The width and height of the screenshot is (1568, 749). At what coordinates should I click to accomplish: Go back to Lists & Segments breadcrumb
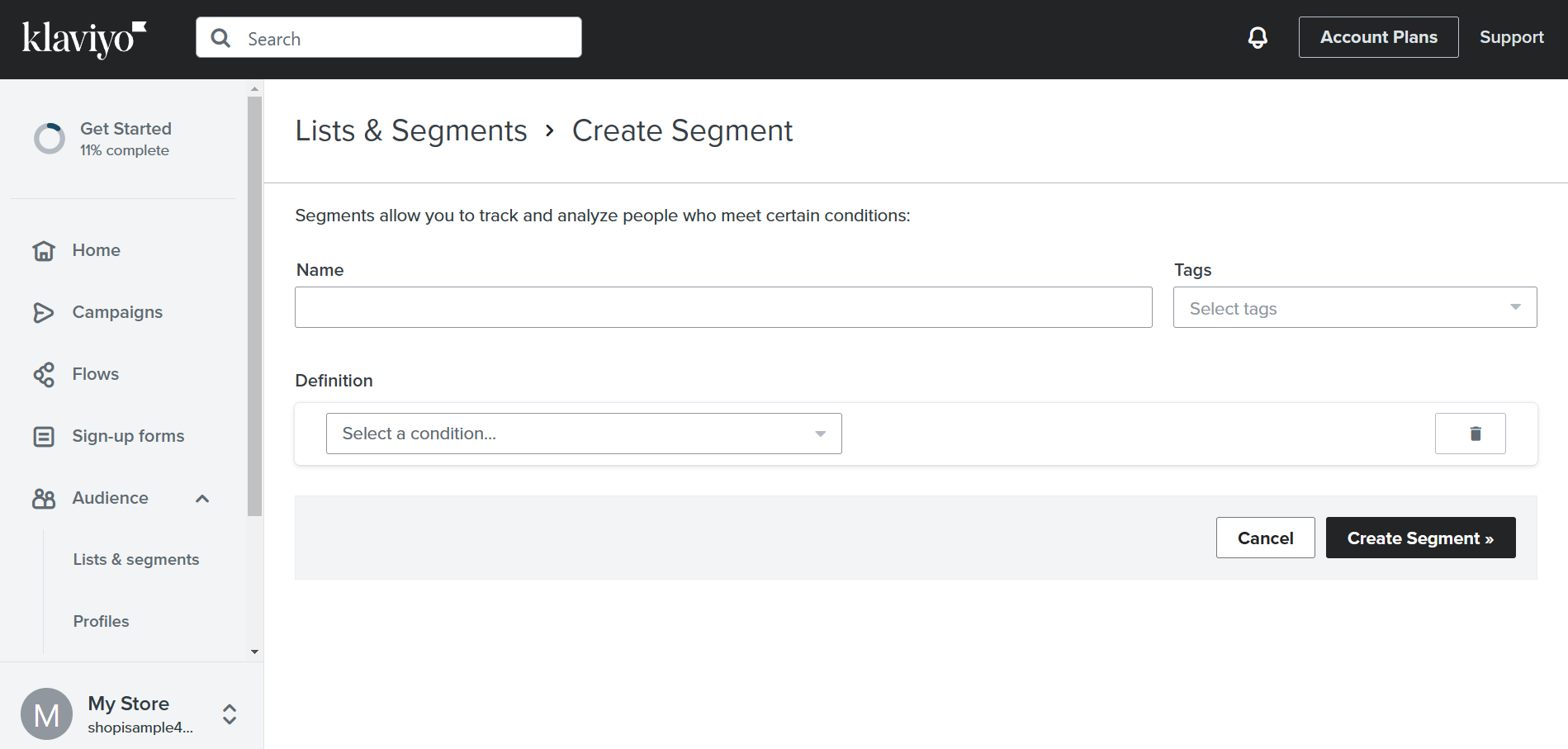tap(410, 130)
